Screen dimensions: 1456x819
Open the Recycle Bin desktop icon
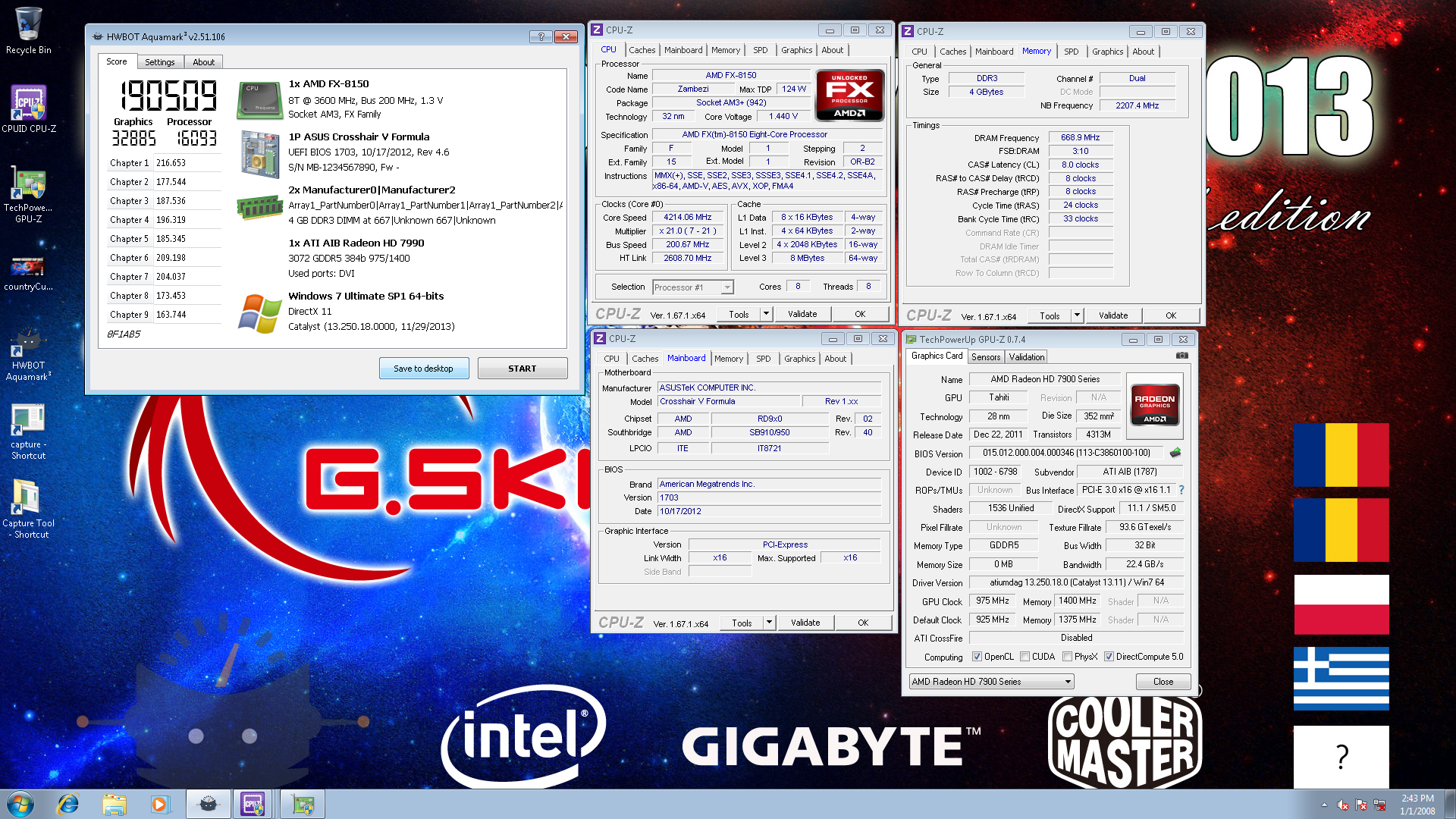[x=28, y=30]
